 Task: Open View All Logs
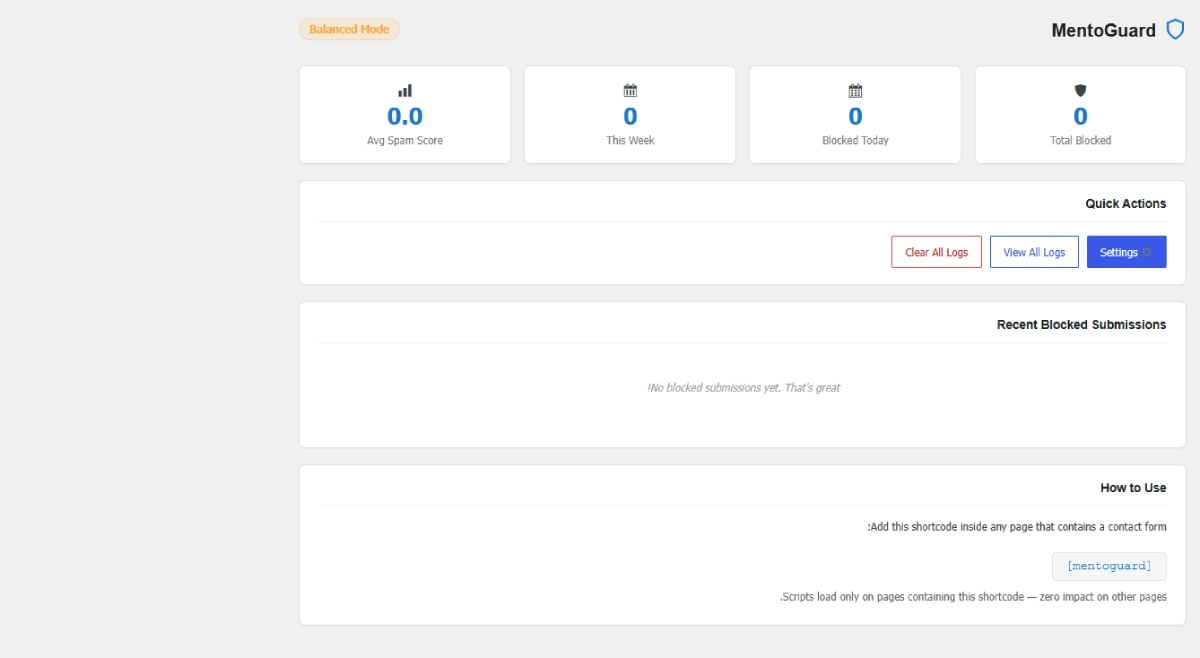pyautogui.click(x=1034, y=252)
